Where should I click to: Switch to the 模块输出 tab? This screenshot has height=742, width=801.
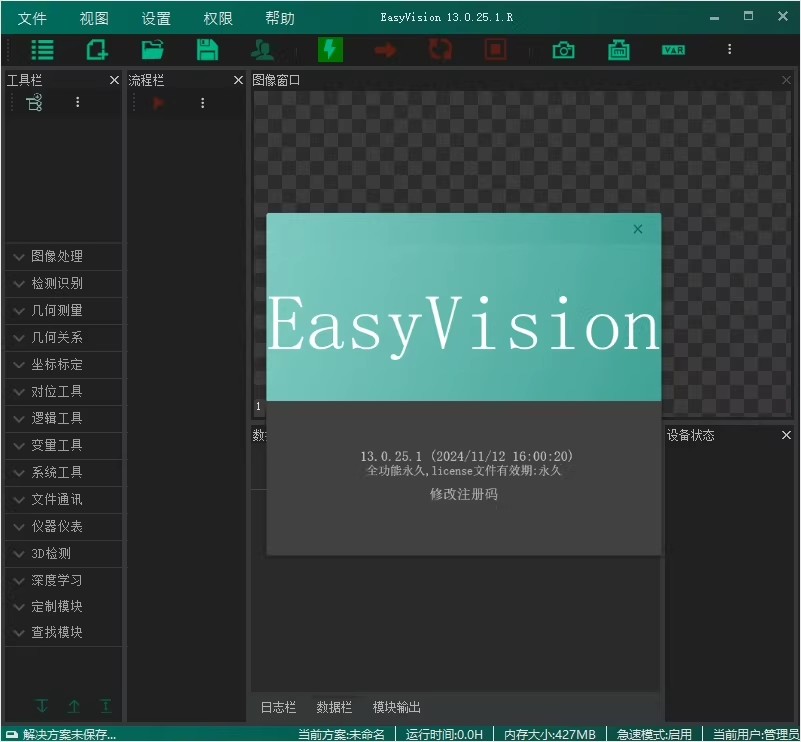pyautogui.click(x=396, y=707)
